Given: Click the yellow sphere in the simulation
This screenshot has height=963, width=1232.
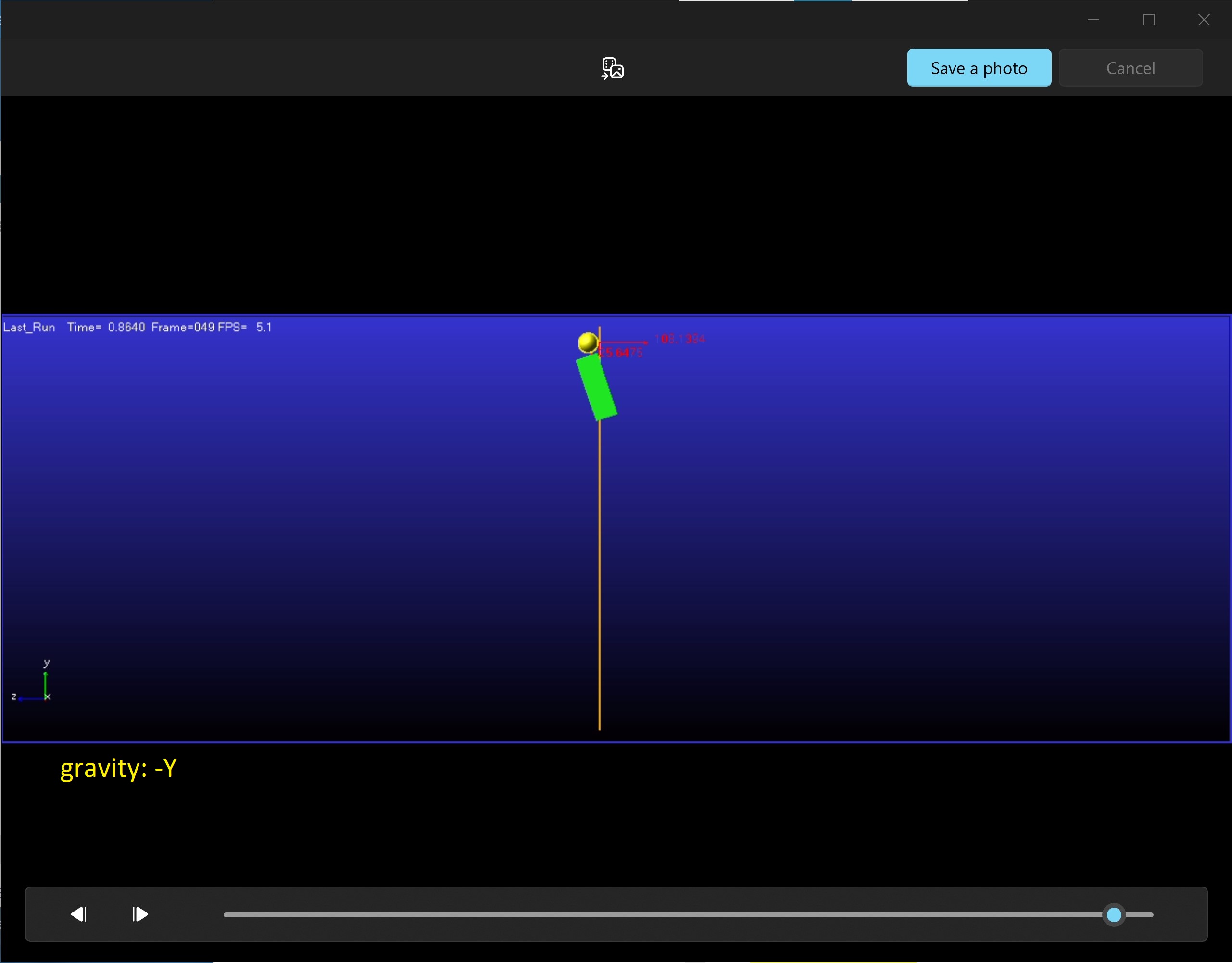Looking at the screenshot, I should [587, 342].
